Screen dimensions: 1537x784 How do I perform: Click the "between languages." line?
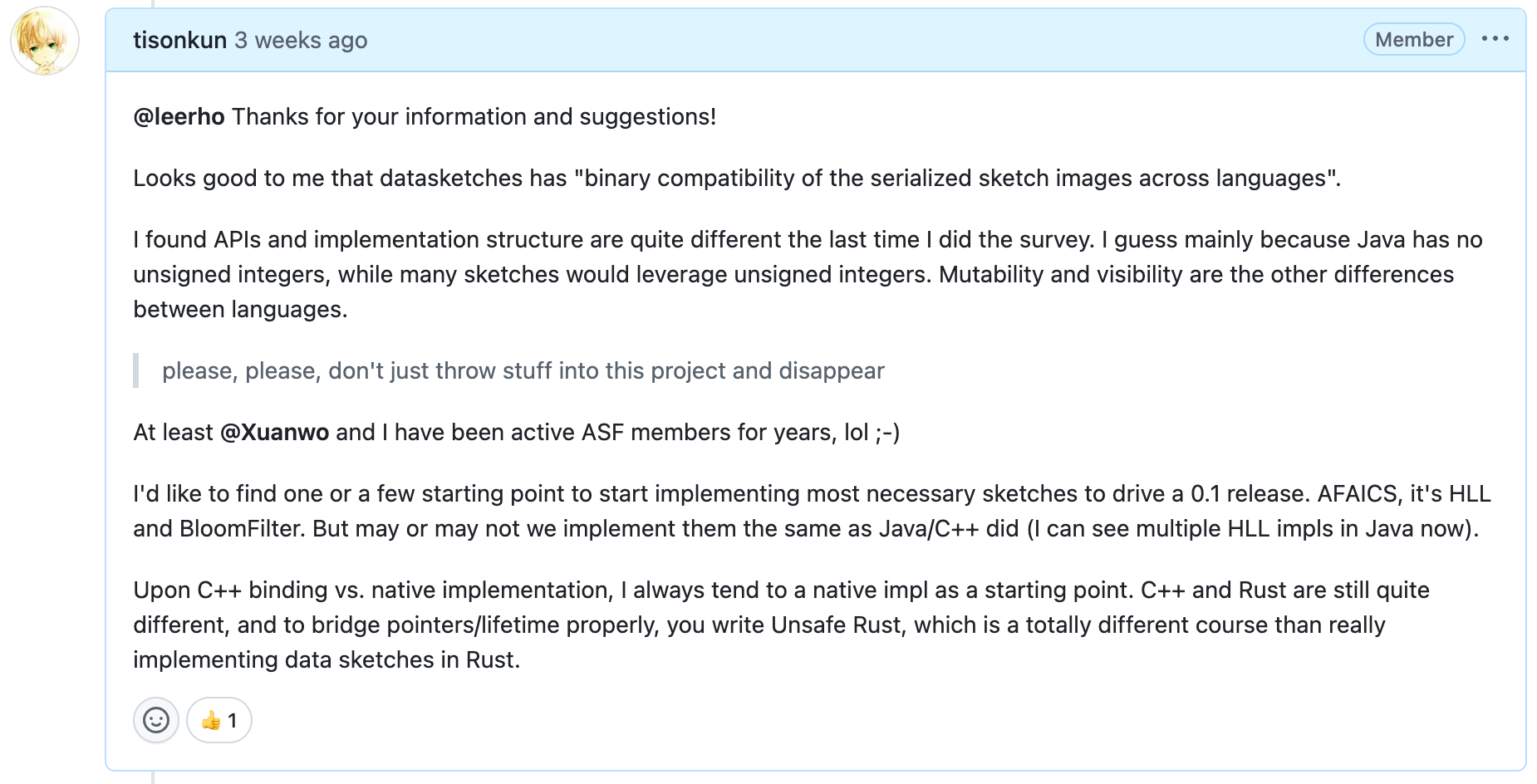[x=240, y=310]
